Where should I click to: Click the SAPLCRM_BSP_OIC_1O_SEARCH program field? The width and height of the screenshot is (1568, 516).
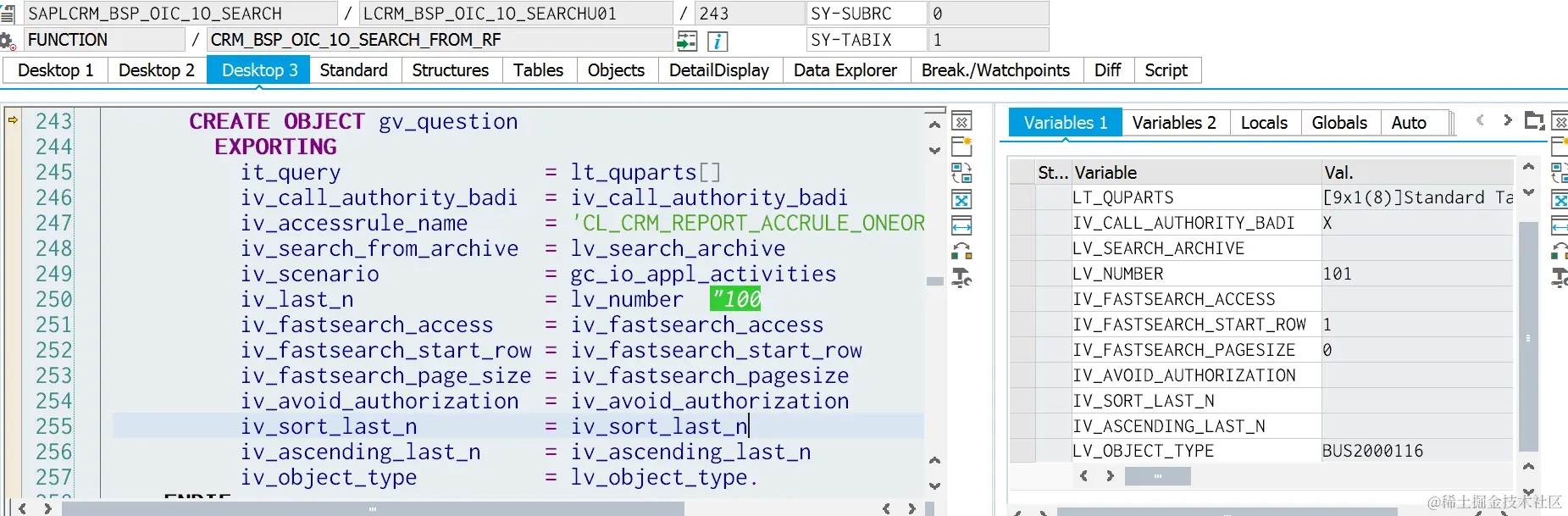[180, 14]
